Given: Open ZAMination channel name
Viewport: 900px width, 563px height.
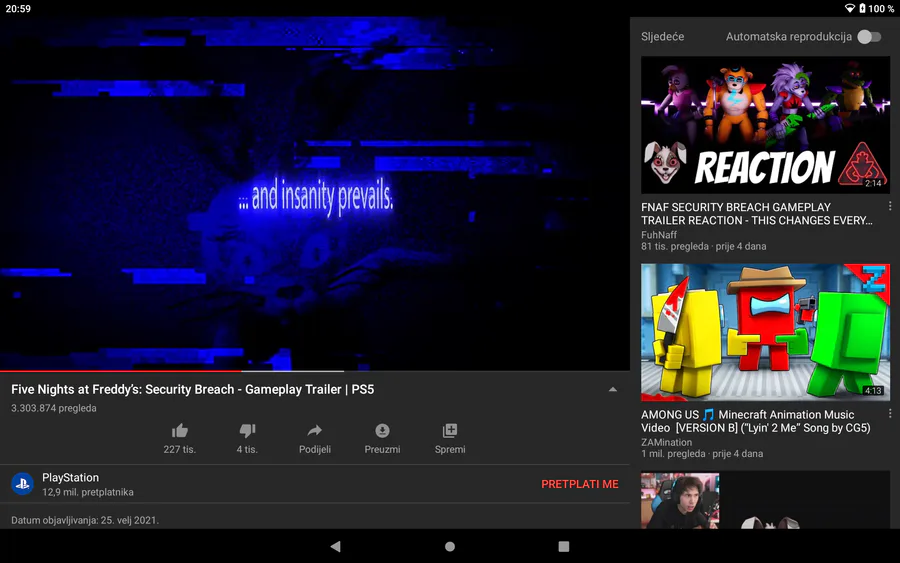Looking at the screenshot, I should (x=666, y=442).
